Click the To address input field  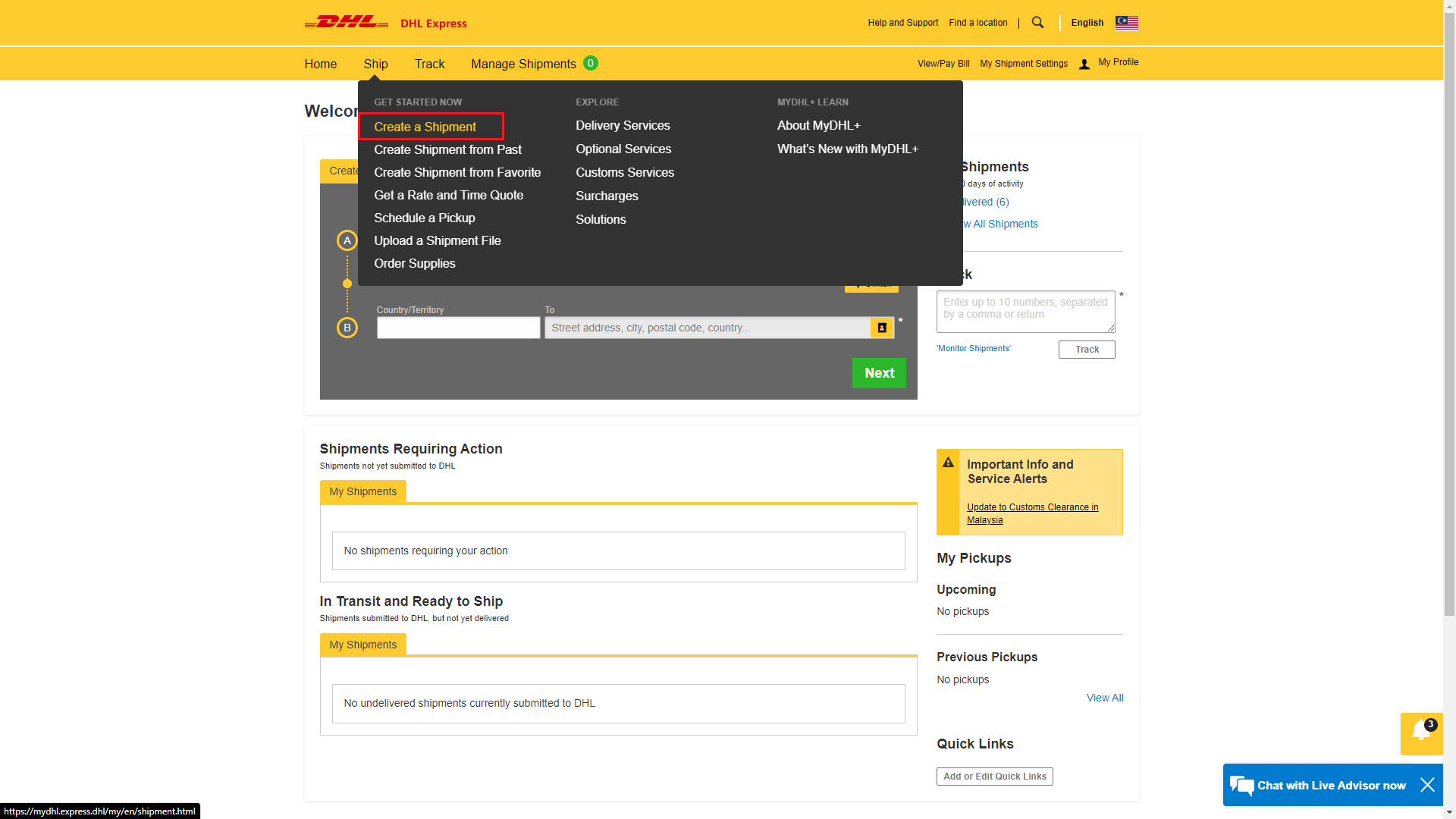coord(708,328)
